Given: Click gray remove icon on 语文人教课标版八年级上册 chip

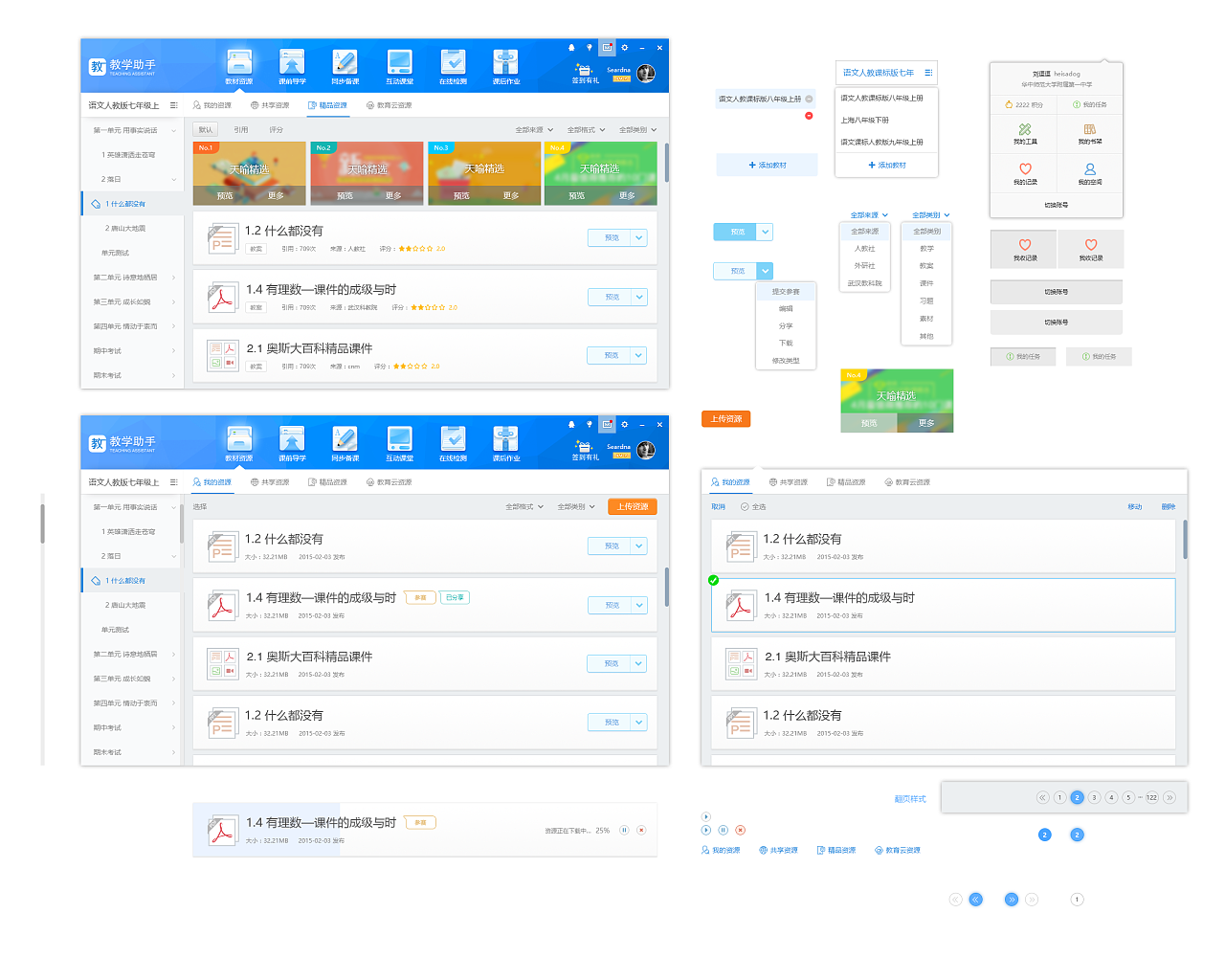Looking at the screenshot, I should 809,99.
